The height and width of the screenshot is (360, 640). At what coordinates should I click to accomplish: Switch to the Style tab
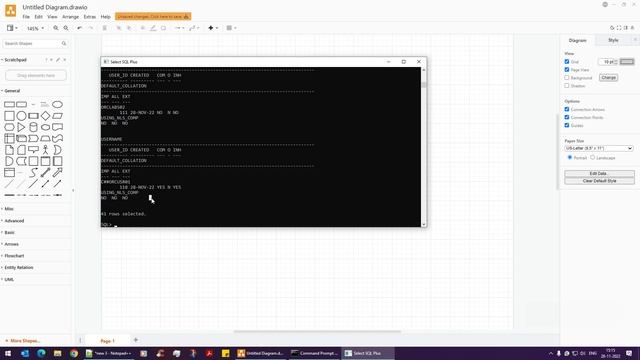(x=613, y=40)
